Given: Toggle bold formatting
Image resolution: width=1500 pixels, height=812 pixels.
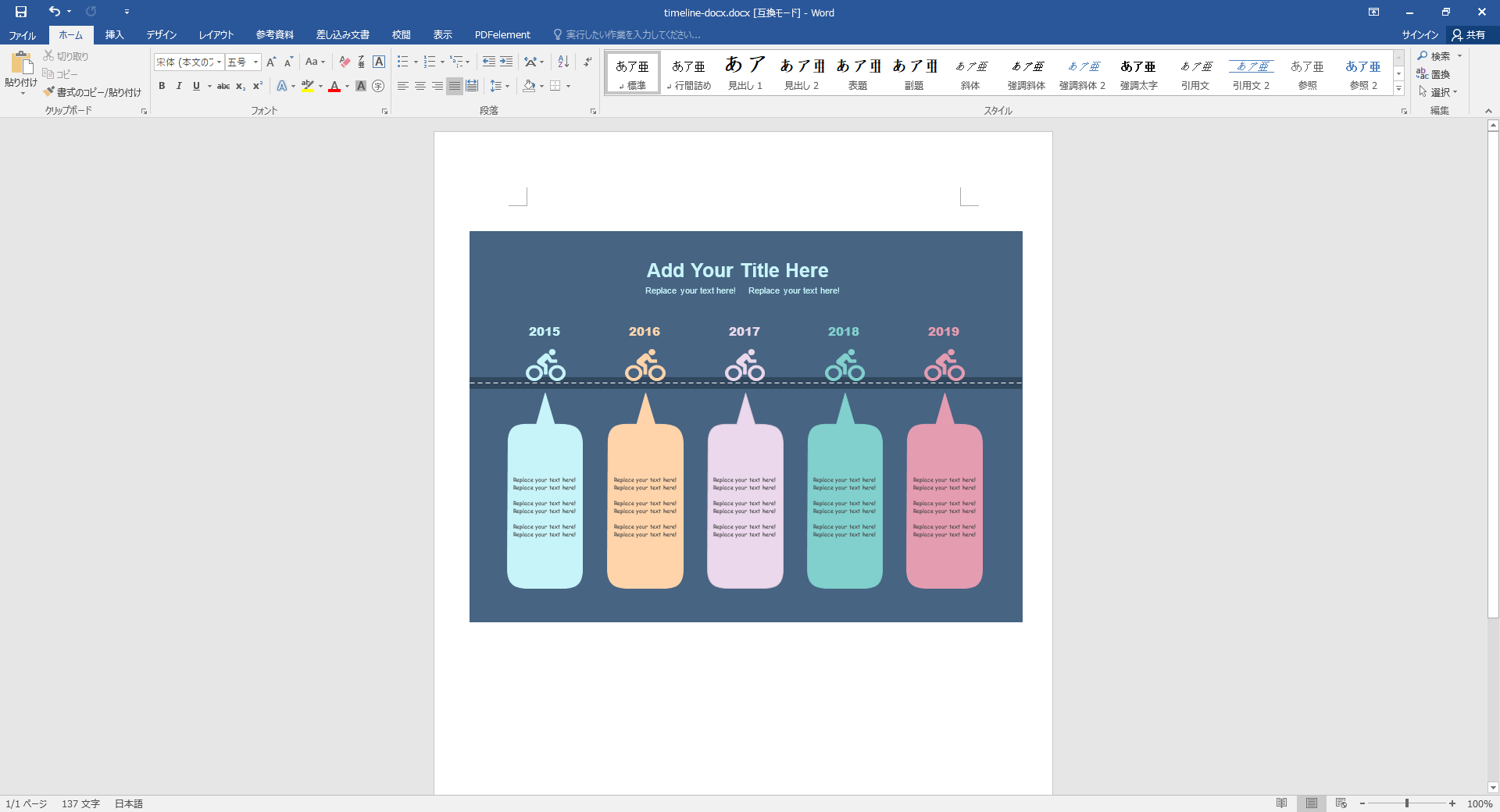Looking at the screenshot, I should pos(162,86).
